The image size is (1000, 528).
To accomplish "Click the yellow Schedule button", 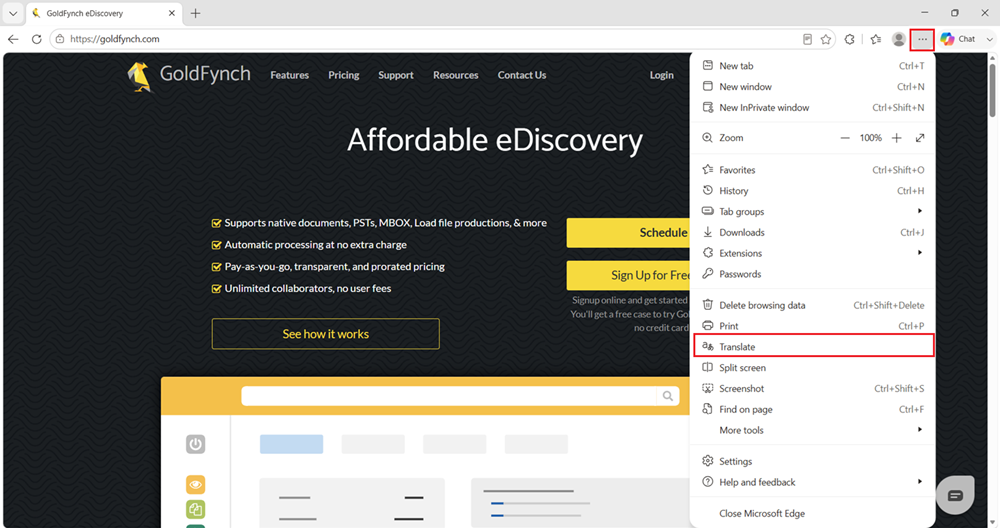I will (x=628, y=233).
